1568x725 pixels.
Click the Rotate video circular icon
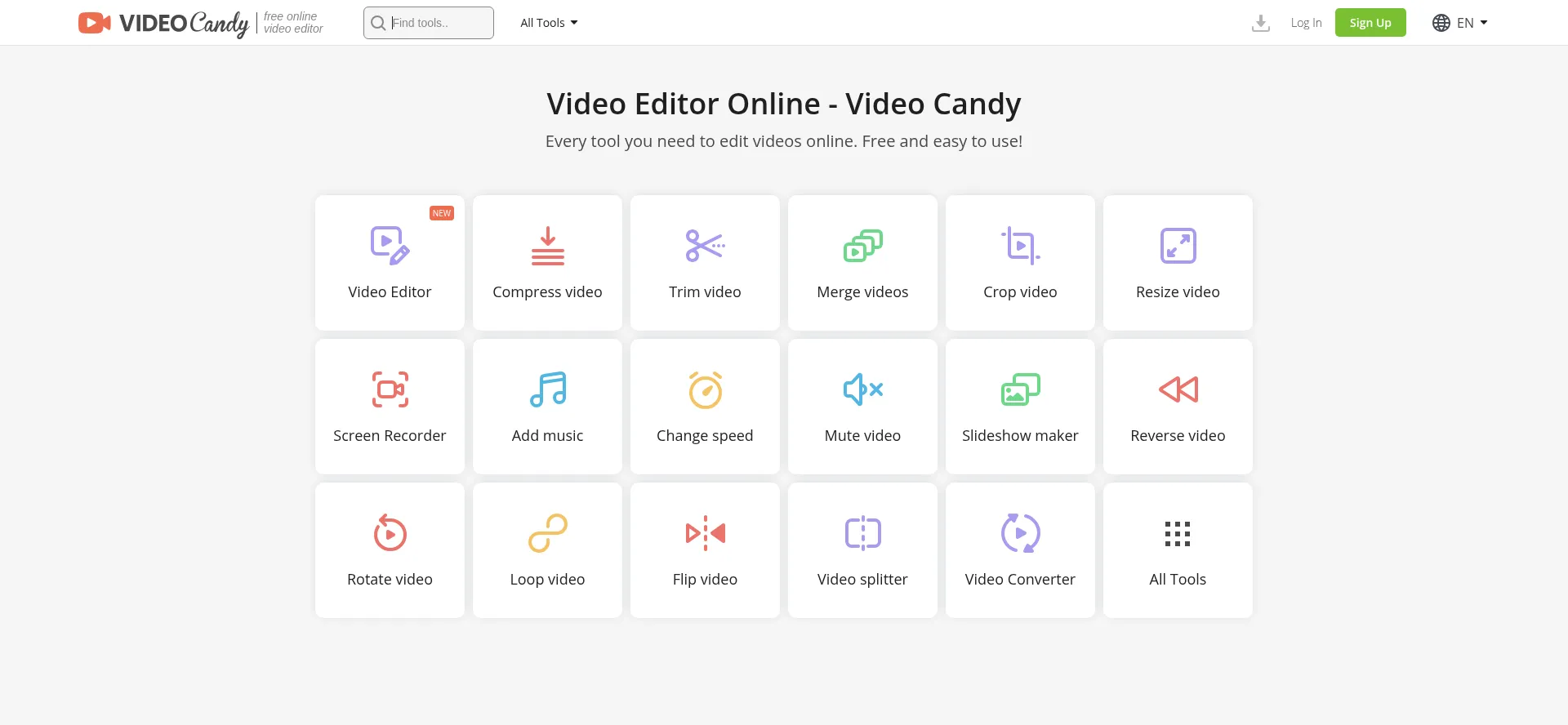point(390,533)
